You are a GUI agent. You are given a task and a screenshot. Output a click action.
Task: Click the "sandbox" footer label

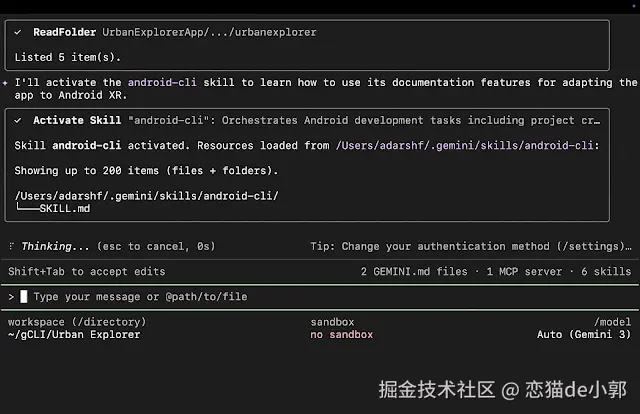332,322
